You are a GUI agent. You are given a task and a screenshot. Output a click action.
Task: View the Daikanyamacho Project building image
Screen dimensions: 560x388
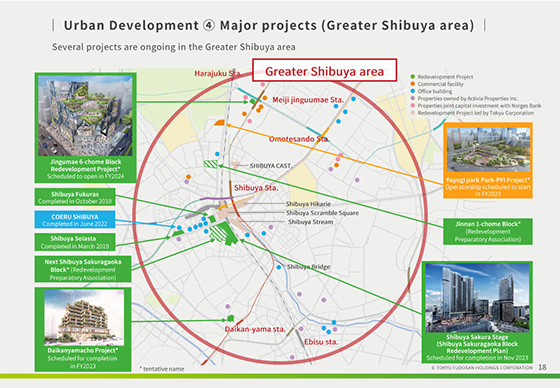click(84, 317)
